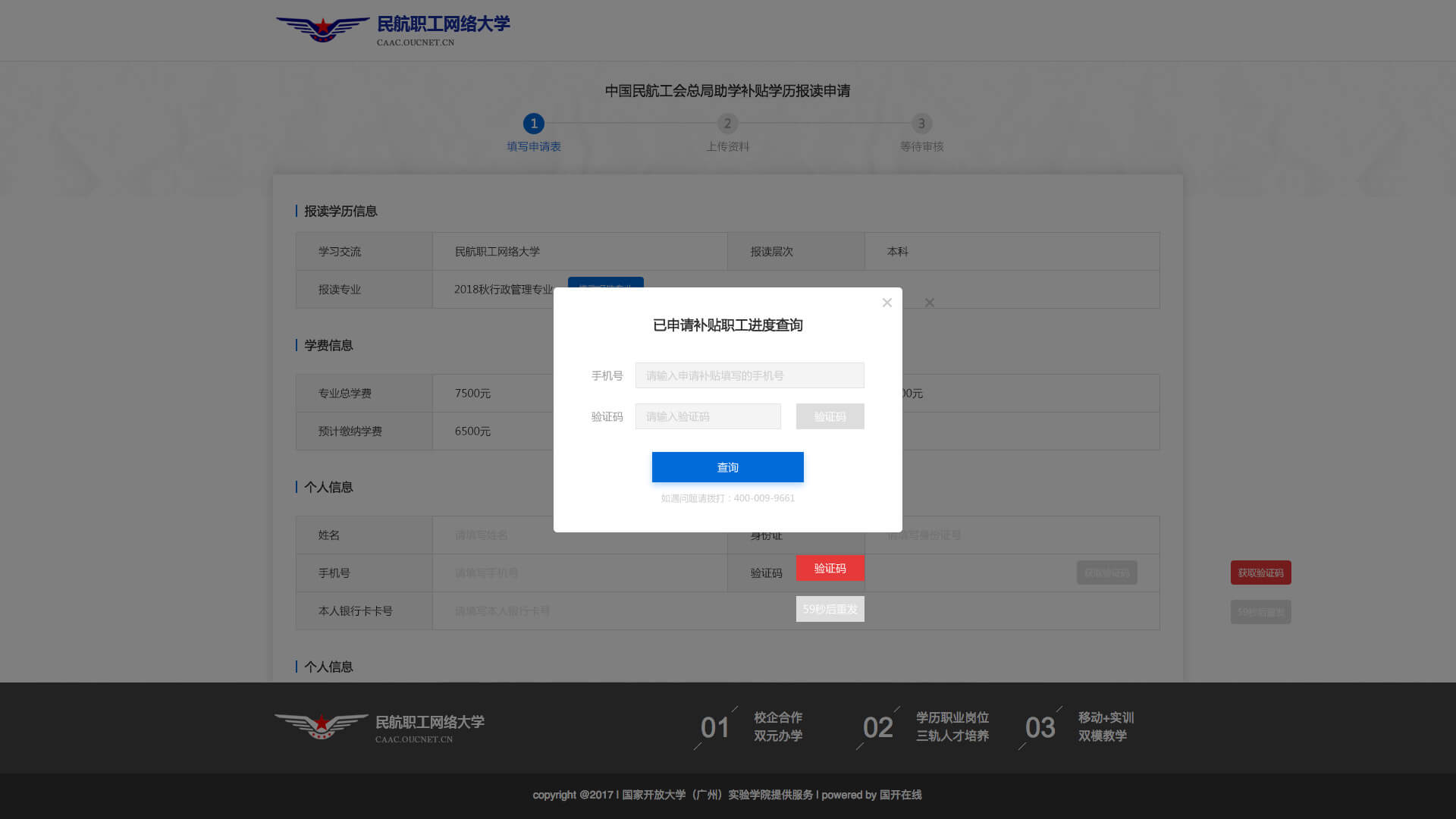Select step 2 upload materials circle
The width and height of the screenshot is (1456, 819).
tap(727, 124)
